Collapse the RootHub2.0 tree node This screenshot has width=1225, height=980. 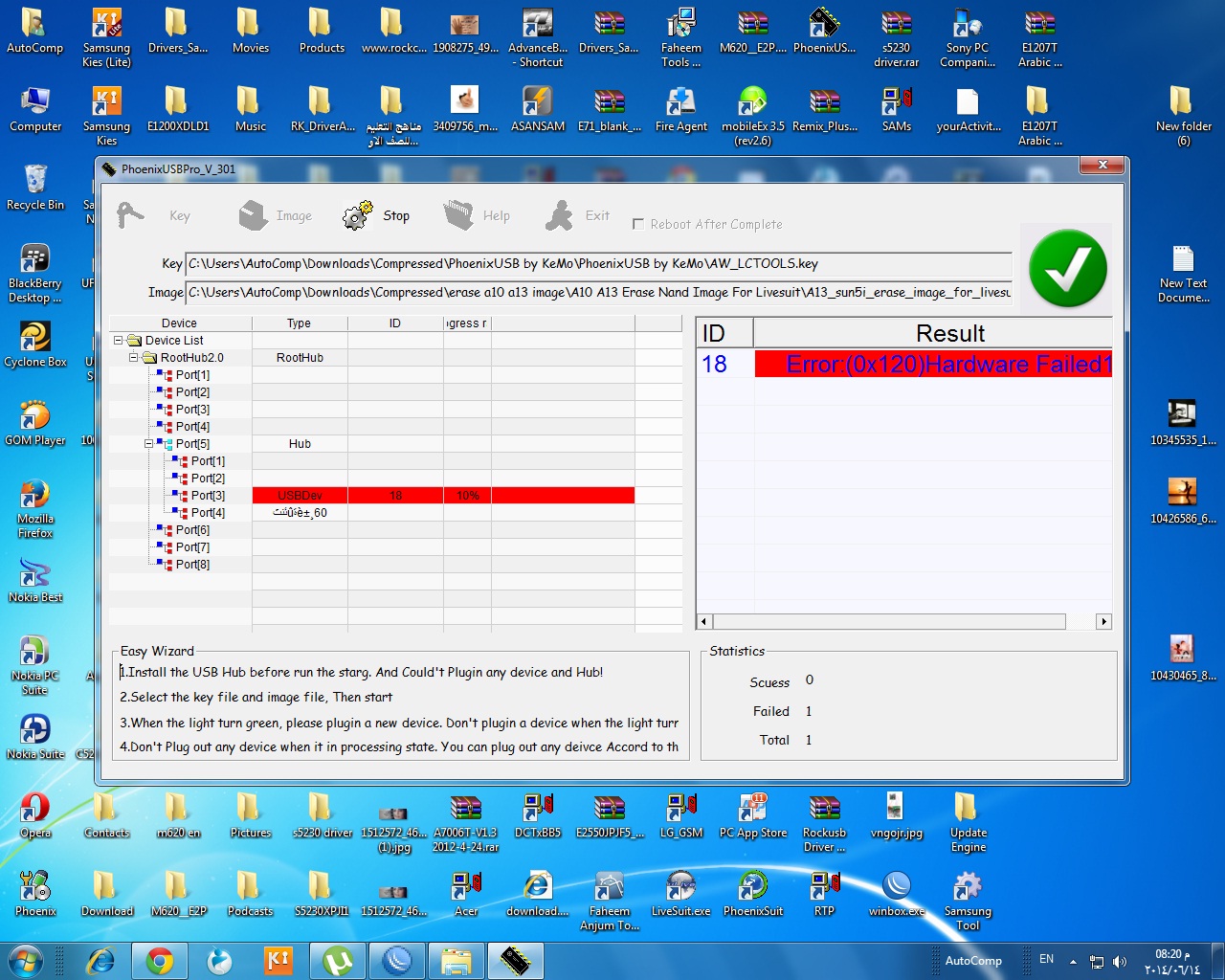pos(134,358)
